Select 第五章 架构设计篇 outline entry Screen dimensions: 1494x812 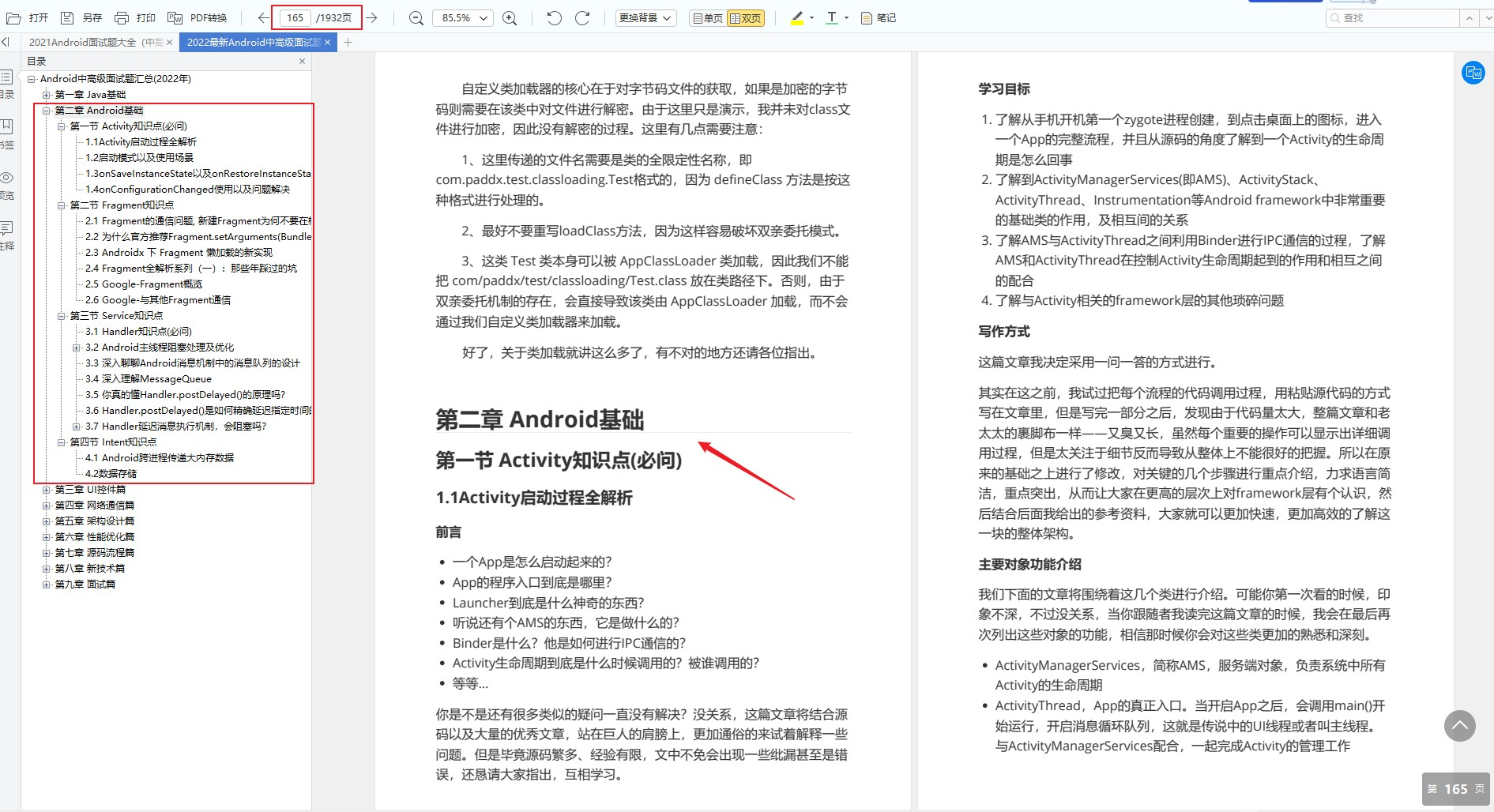pos(94,521)
